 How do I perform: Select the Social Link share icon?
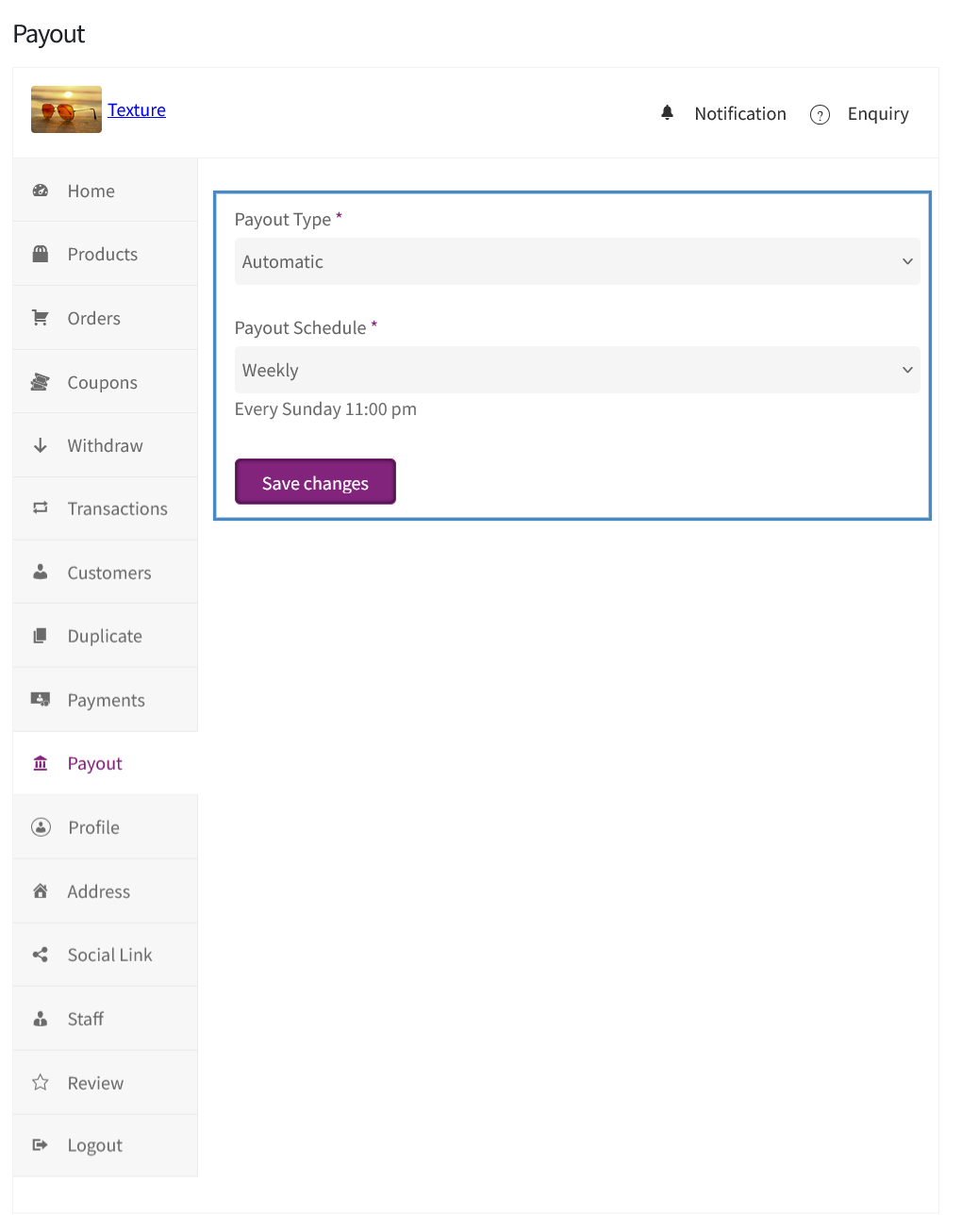(41, 954)
